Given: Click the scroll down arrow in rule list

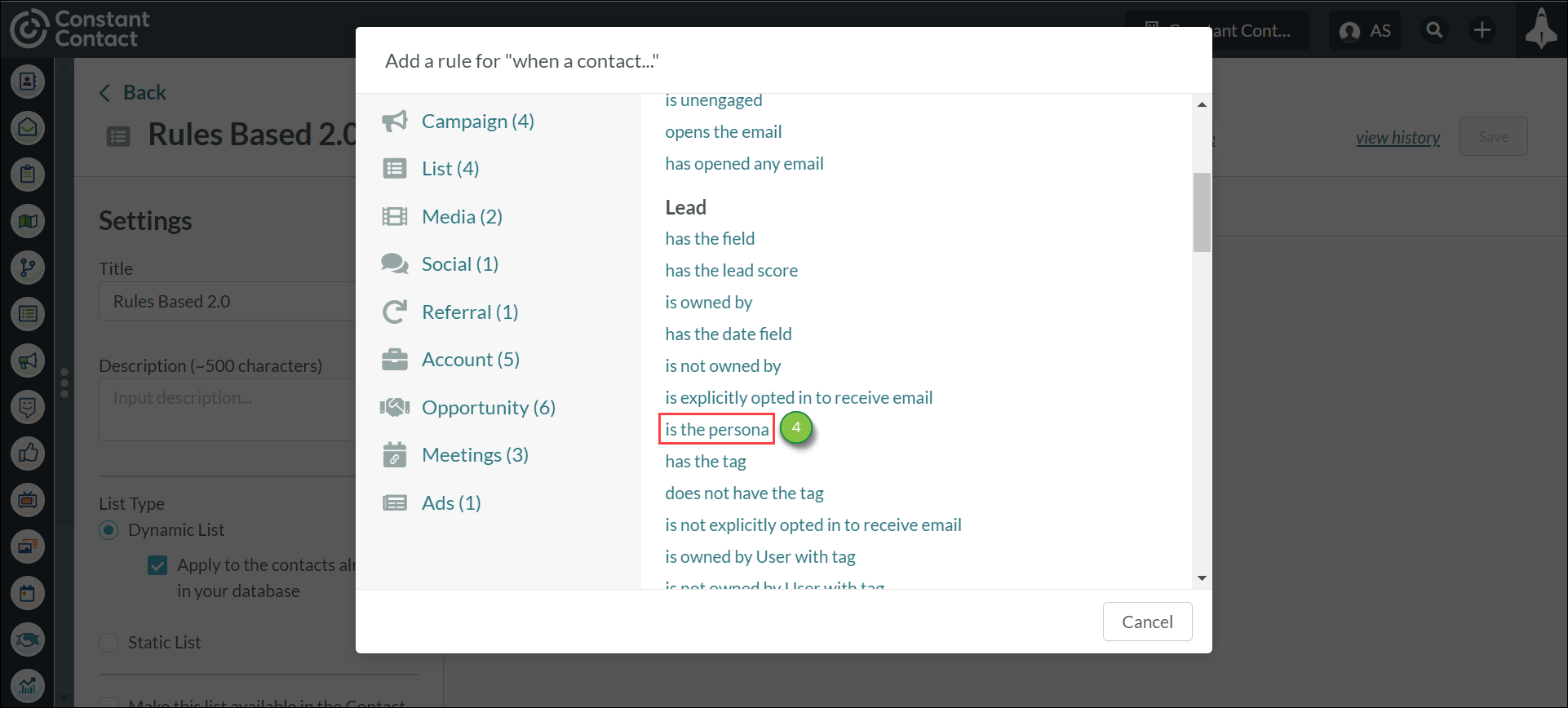Looking at the screenshot, I should tap(1202, 578).
